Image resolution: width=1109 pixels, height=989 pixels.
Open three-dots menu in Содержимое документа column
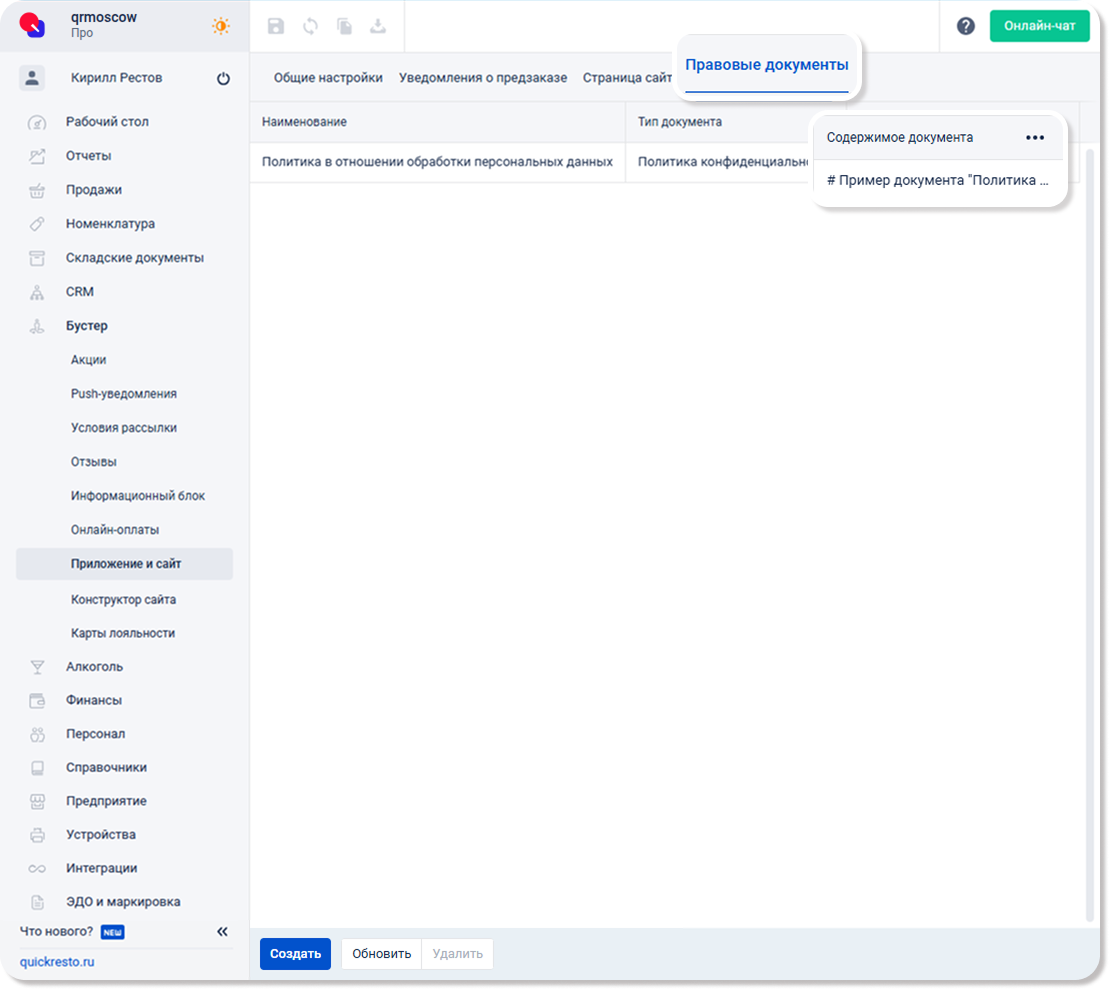click(1035, 138)
